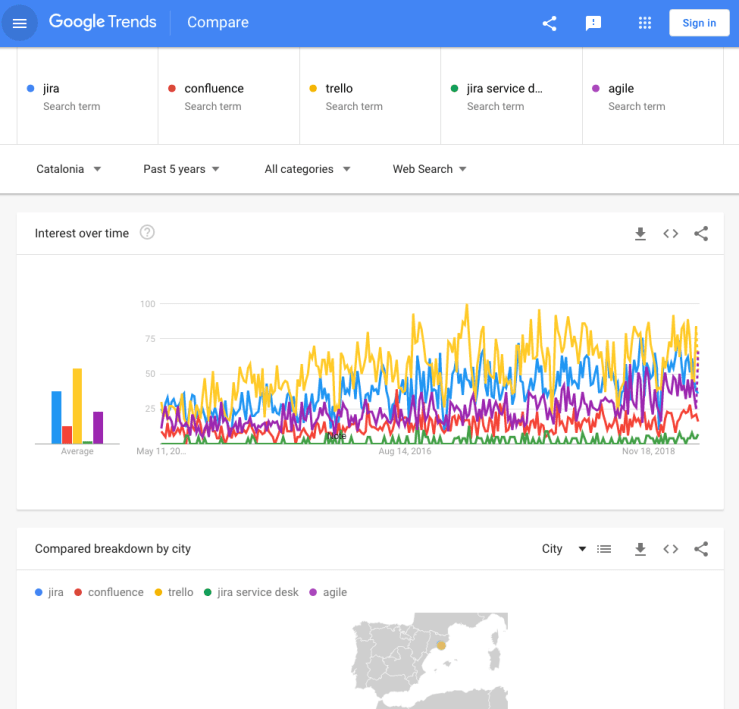Embed the breakdown by city widget
Viewport: 739px width, 709px height.
(x=671, y=549)
